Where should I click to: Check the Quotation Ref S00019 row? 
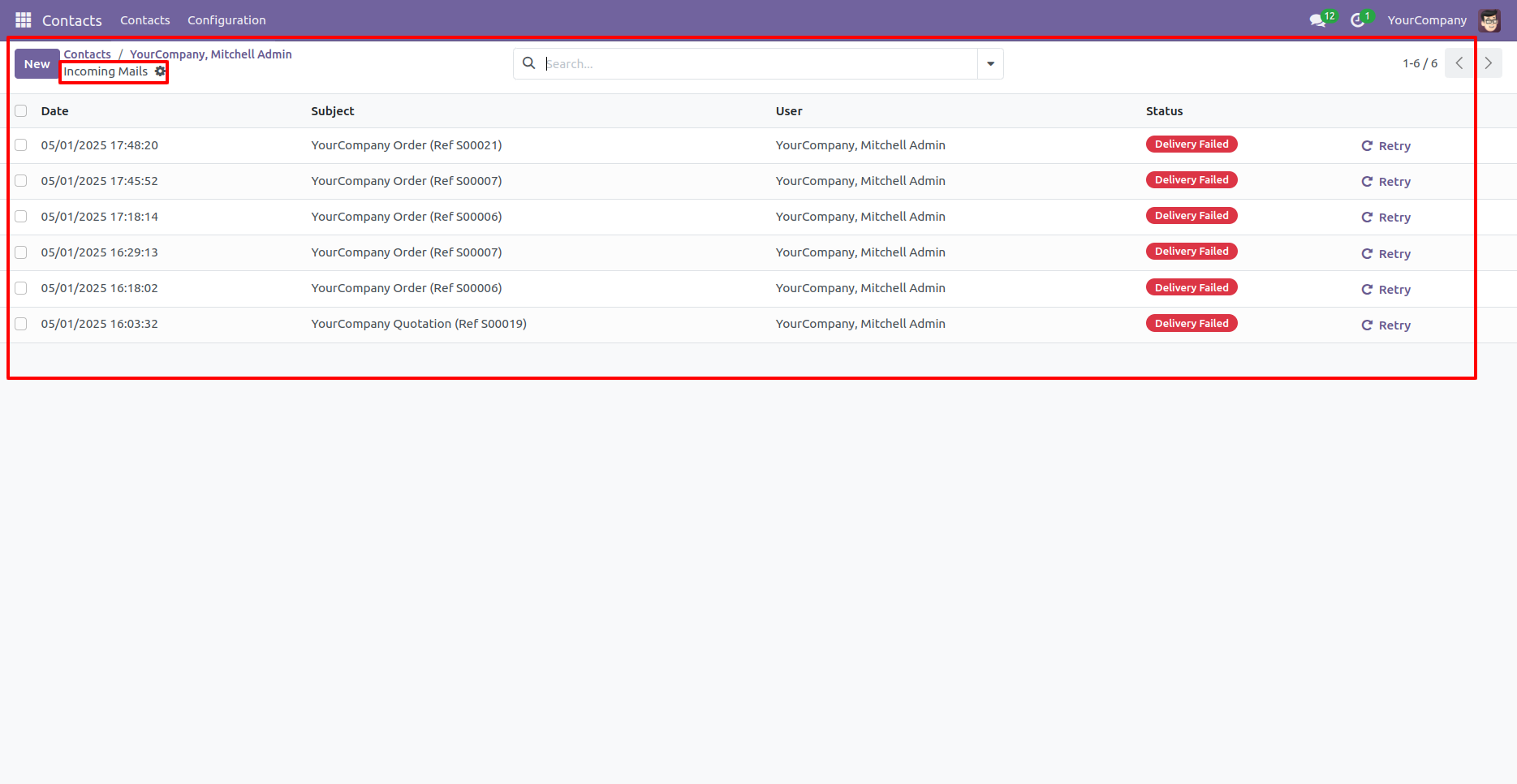21,323
